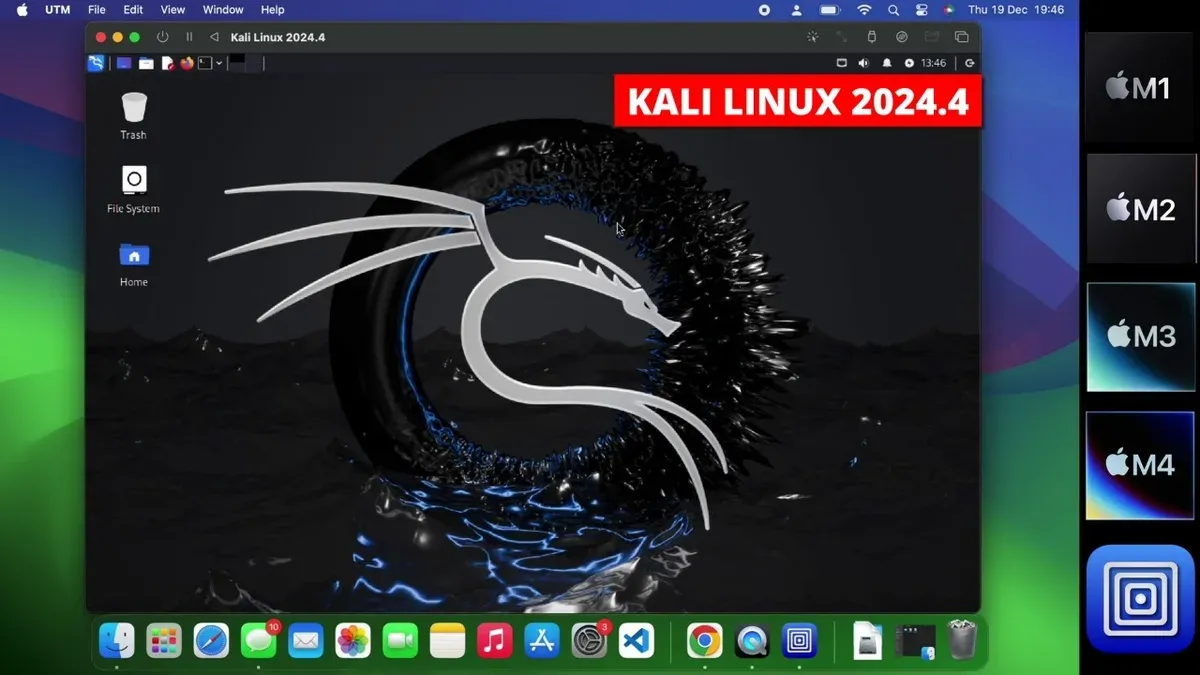Screen dimensions: 1200x675
Task: Open Safari in the Dock
Action: (211, 640)
